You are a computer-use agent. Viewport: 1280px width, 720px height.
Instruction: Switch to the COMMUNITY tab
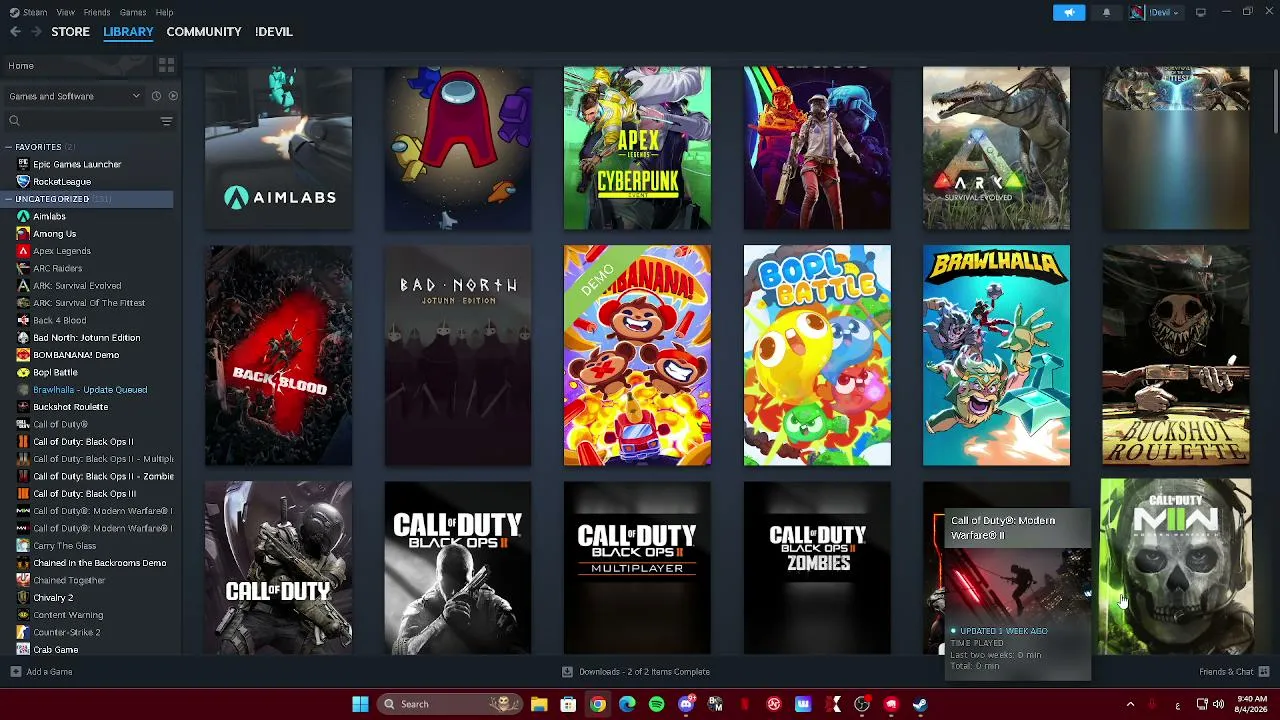204,32
